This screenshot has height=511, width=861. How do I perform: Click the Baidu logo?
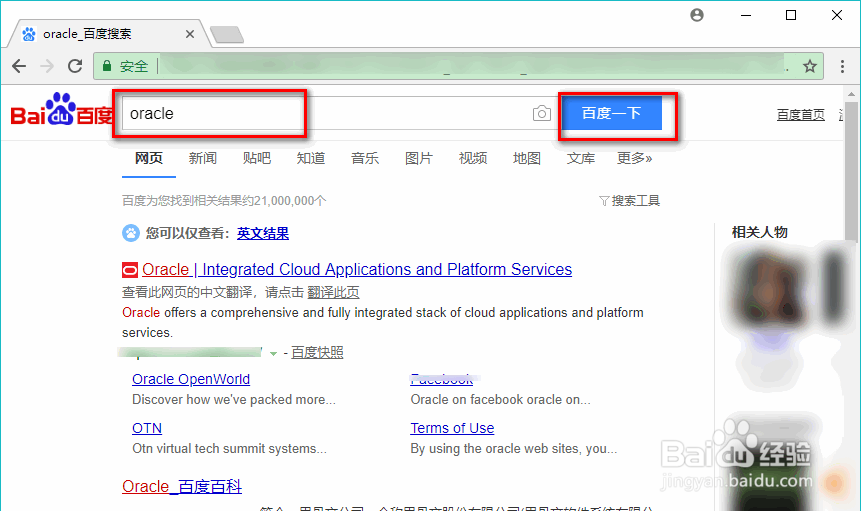click(62, 110)
